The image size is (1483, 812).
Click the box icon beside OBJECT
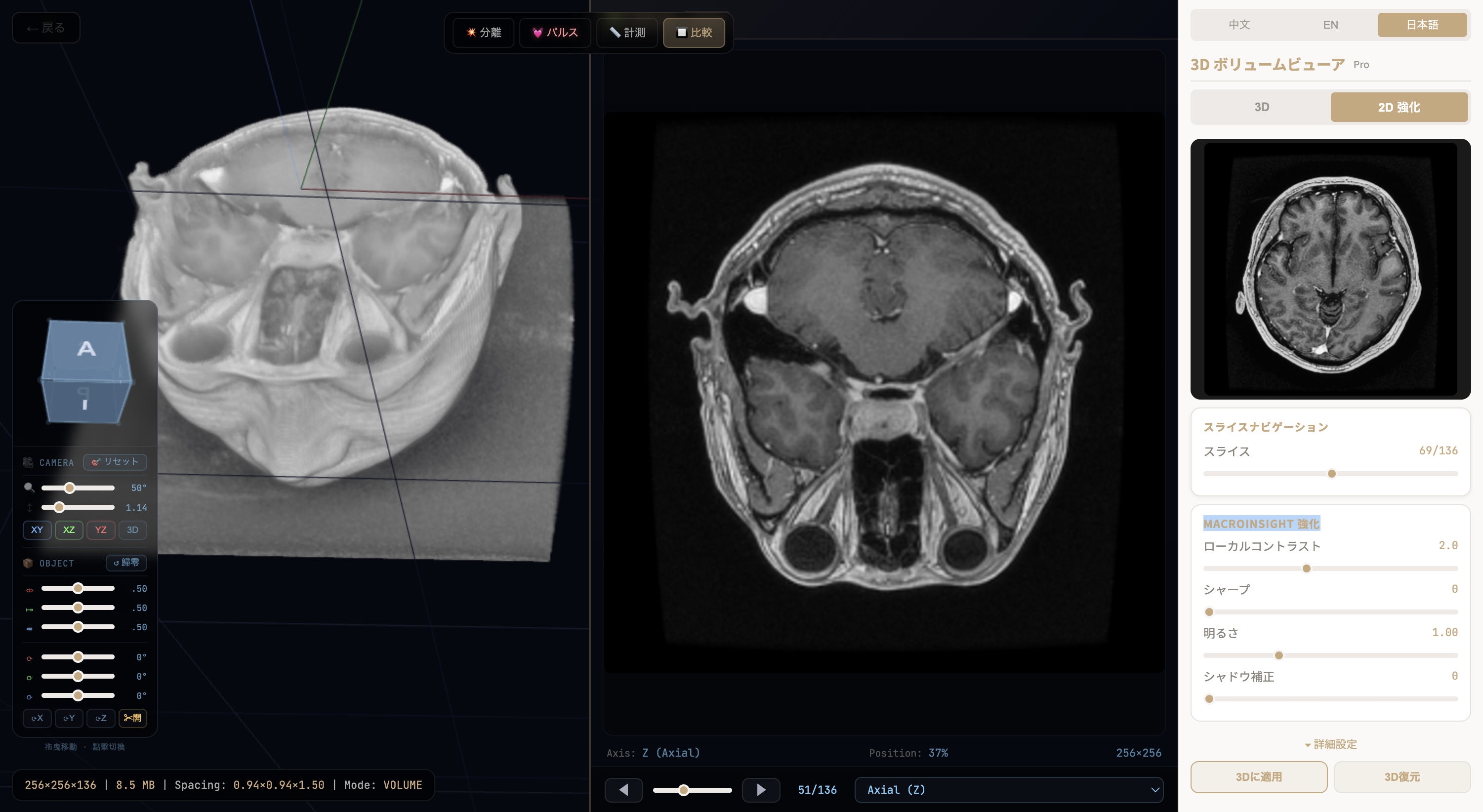click(x=28, y=563)
